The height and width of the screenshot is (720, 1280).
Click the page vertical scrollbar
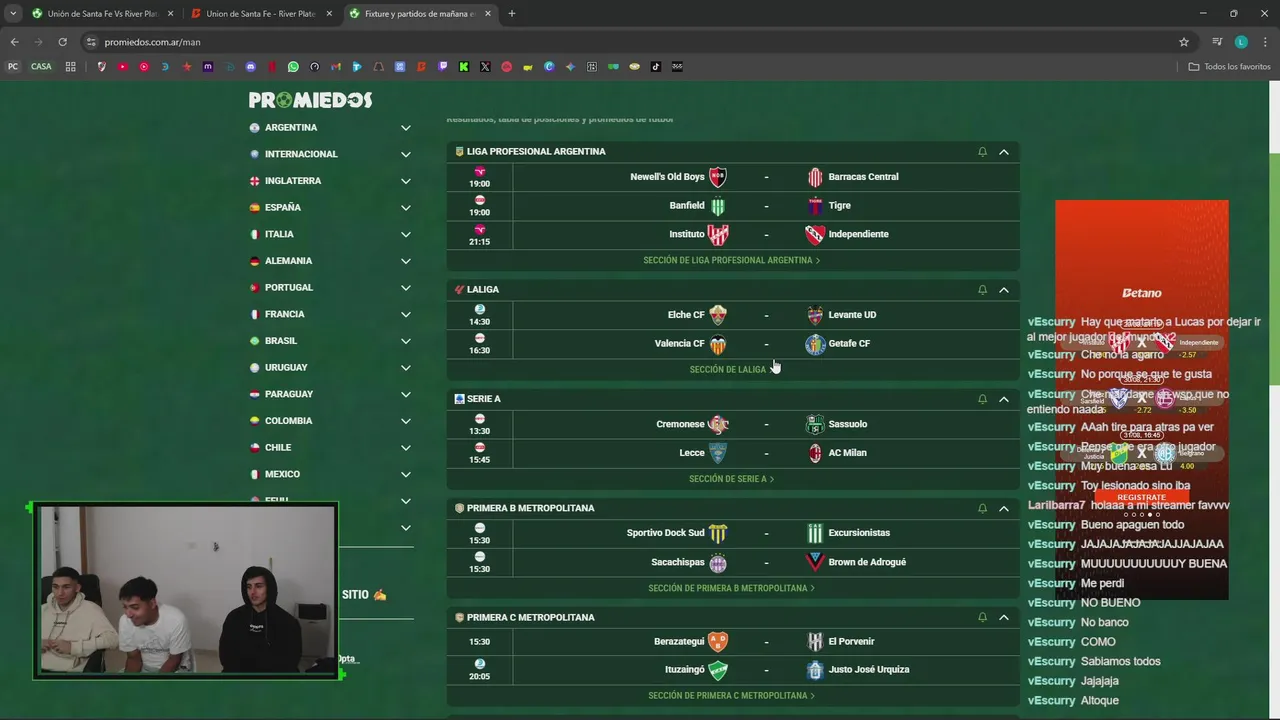pyautogui.click(x=1274, y=267)
